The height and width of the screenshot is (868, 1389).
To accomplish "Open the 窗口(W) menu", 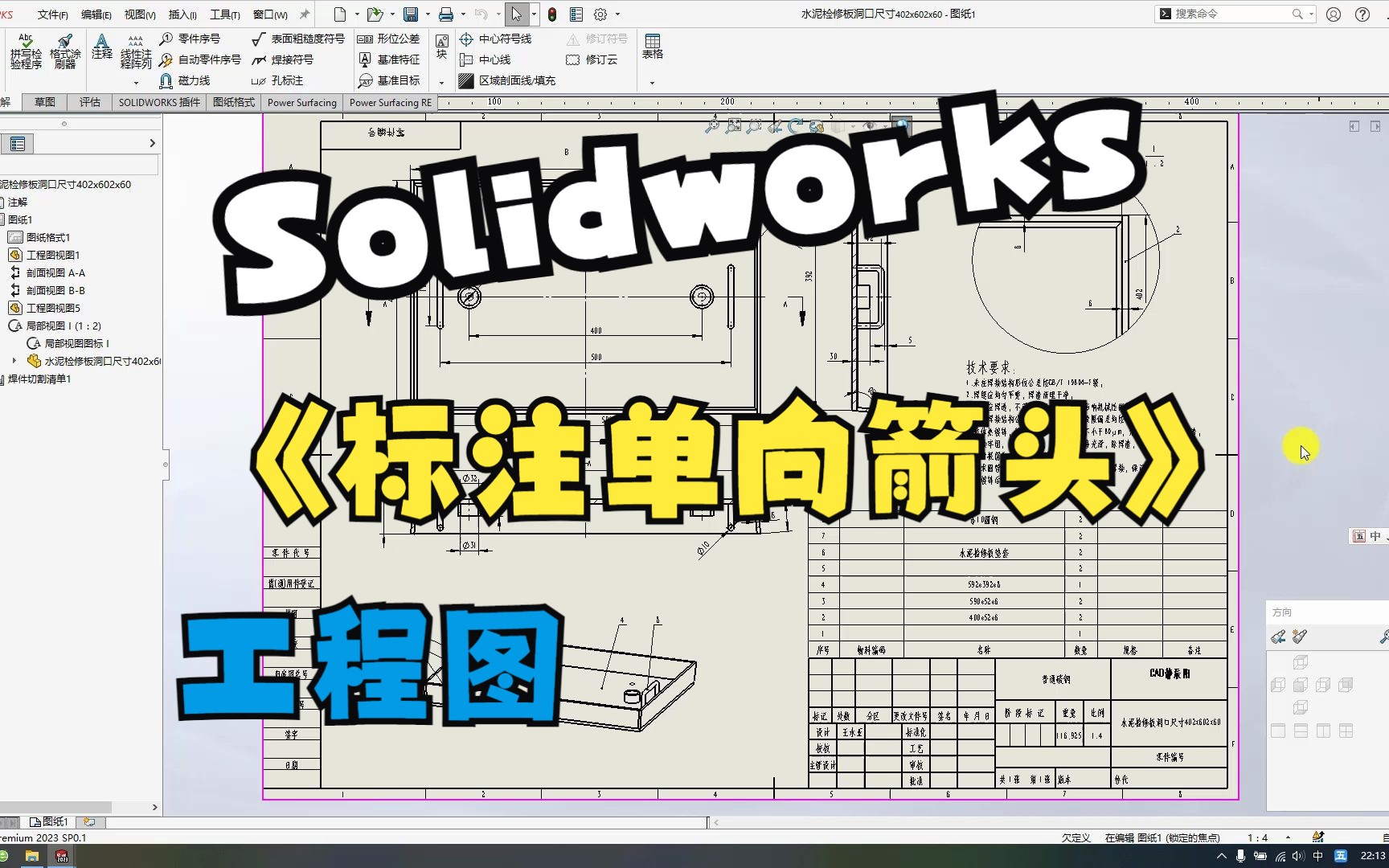I will coord(270,14).
